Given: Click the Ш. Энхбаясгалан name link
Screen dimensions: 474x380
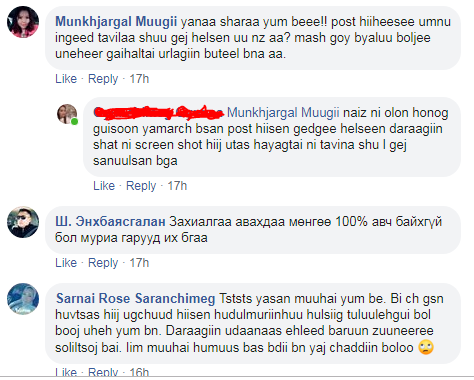Looking at the screenshot, I should [x=110, y=222].
